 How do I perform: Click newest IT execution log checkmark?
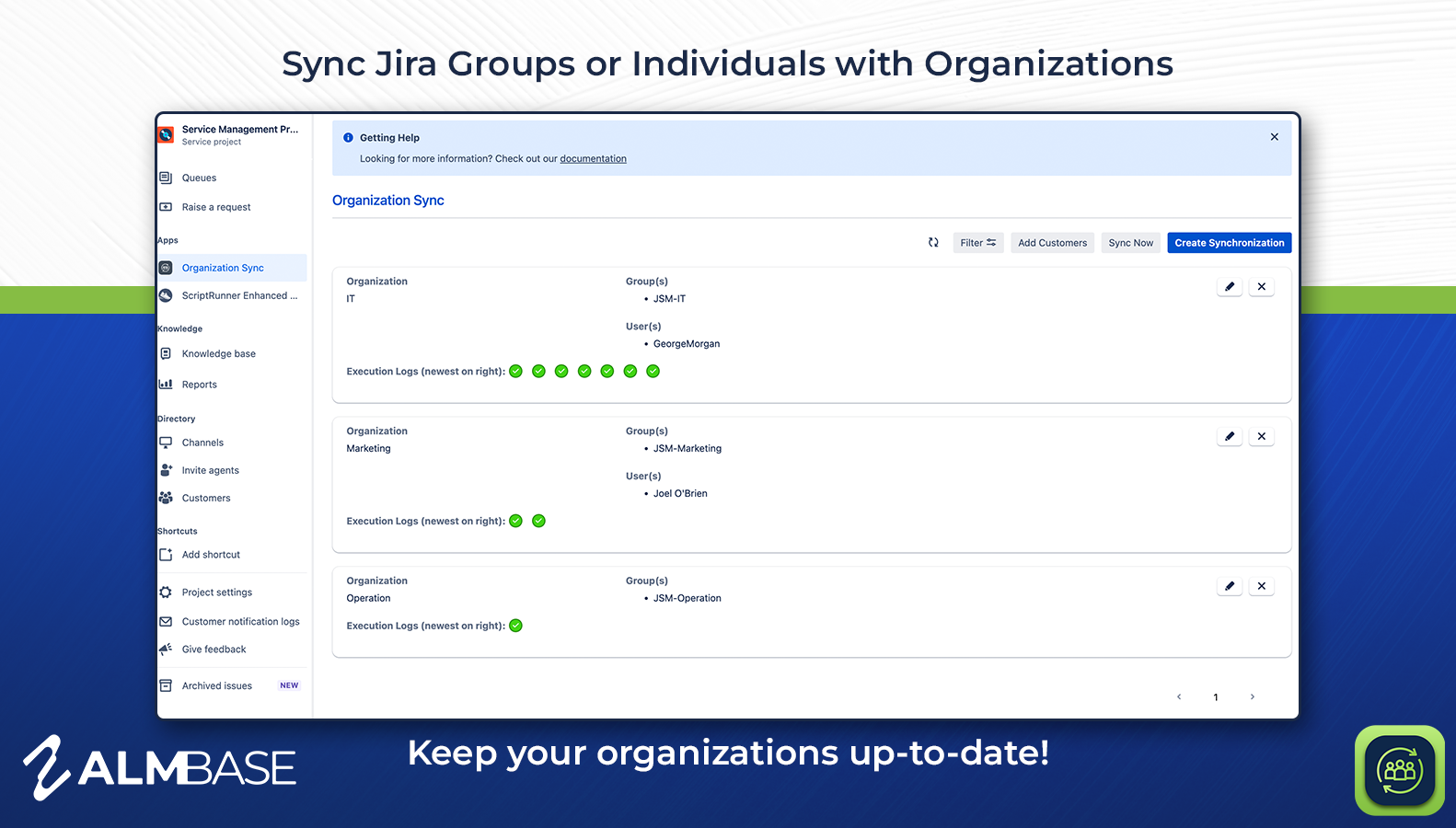click(653, 372)
